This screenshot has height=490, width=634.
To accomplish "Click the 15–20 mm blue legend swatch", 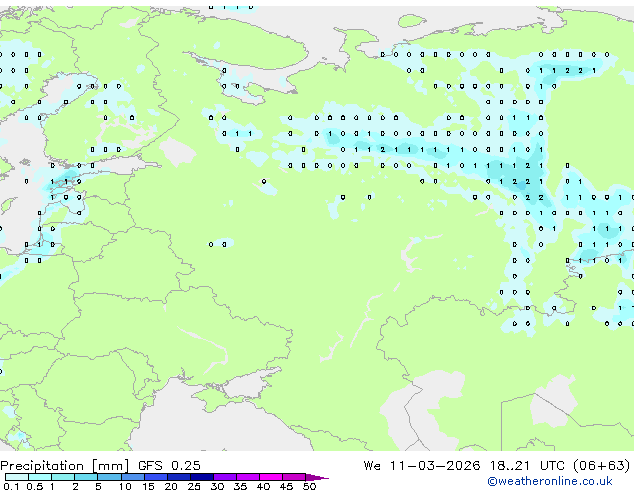I will (156, 477).
